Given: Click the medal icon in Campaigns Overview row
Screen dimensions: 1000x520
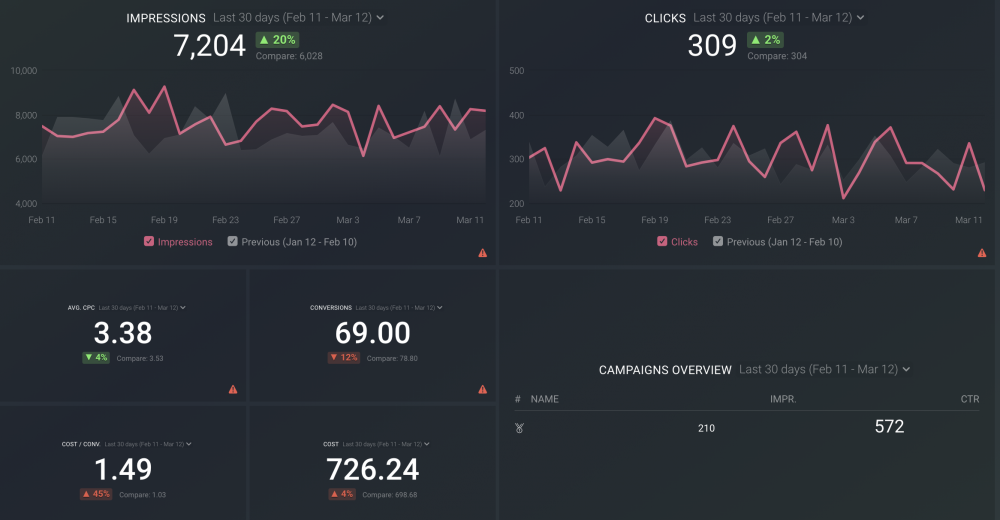Looking at the screenshot, I should pos(519,428).
